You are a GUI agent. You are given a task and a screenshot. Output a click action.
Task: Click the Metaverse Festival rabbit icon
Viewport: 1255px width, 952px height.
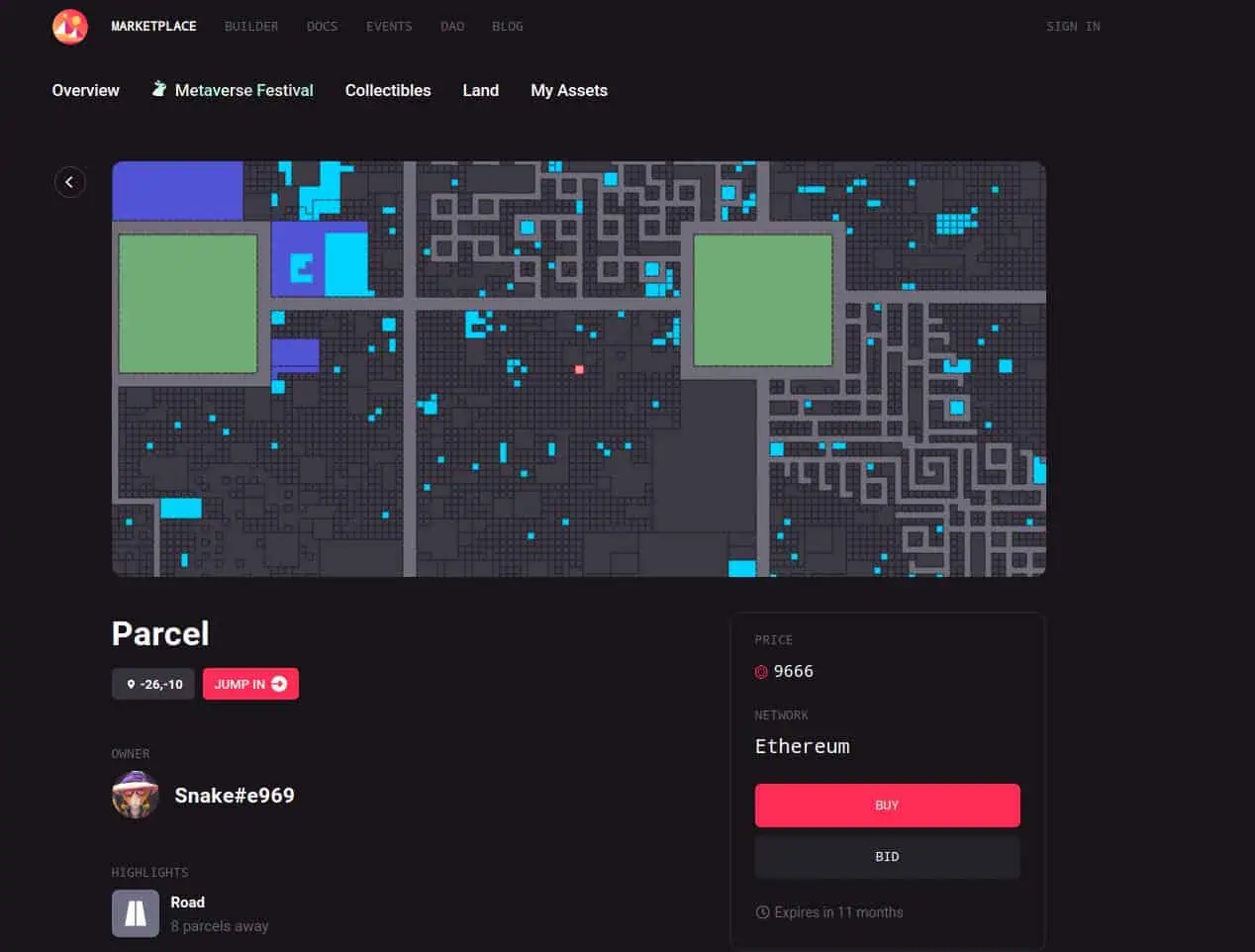point(159,89)
